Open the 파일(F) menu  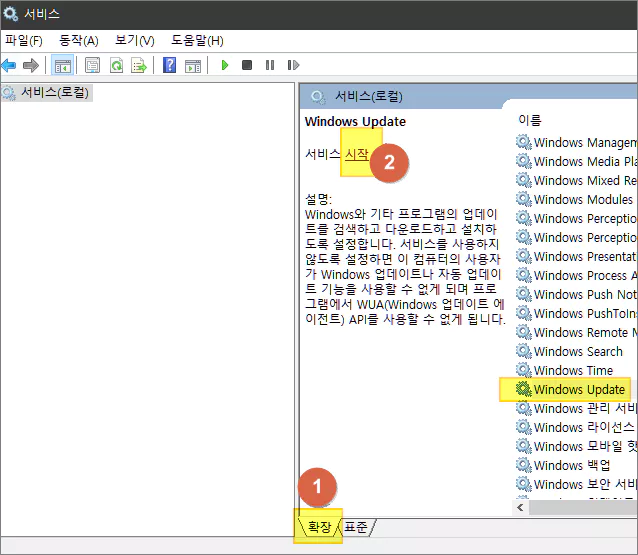24,41
